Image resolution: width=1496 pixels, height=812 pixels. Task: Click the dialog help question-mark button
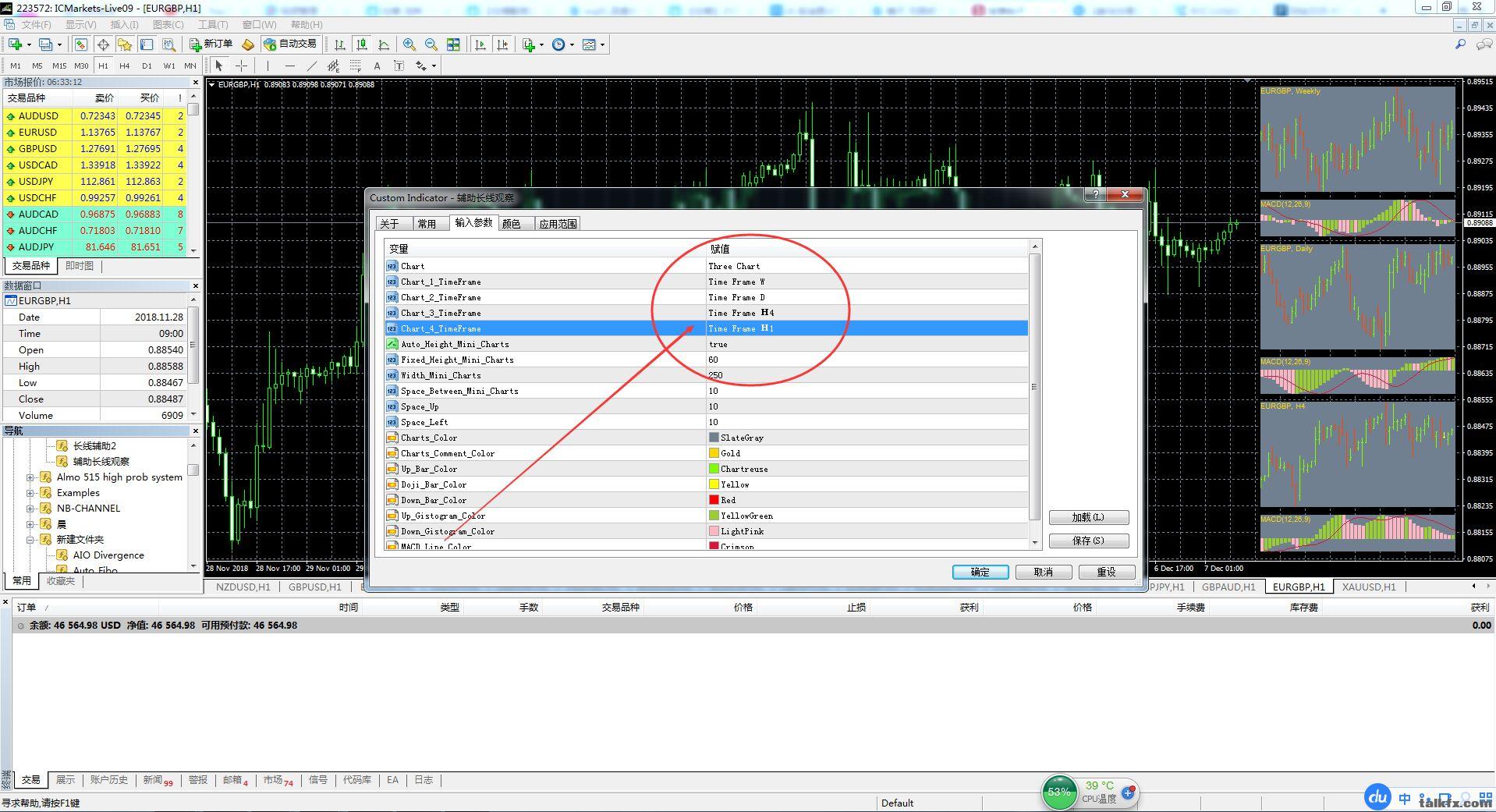coord(1096,195)
